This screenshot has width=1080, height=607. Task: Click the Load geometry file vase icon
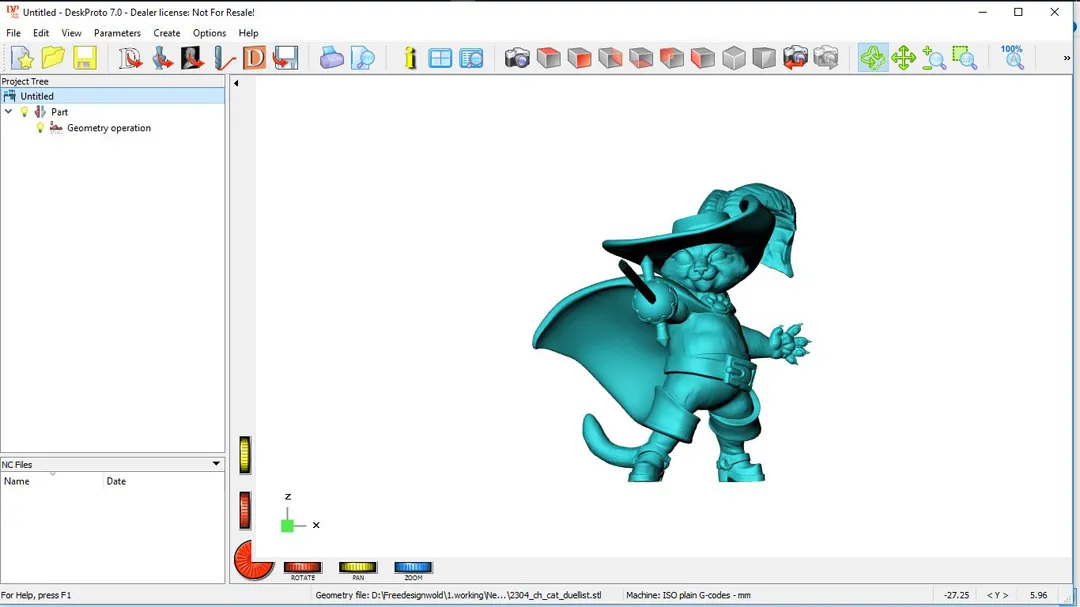tap(162, 59)
